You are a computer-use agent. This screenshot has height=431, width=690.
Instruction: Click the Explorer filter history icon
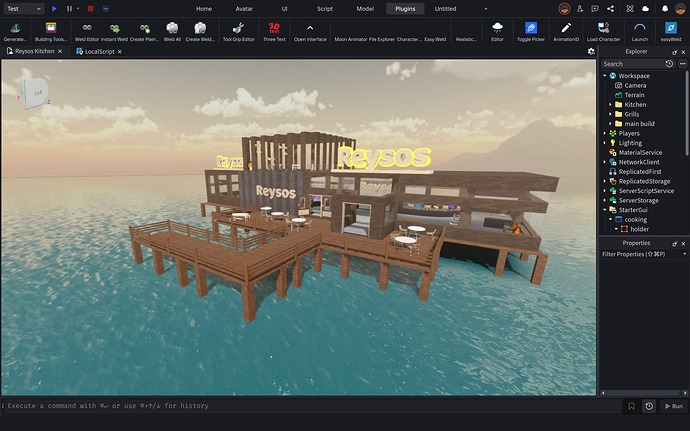click(669, 64)
